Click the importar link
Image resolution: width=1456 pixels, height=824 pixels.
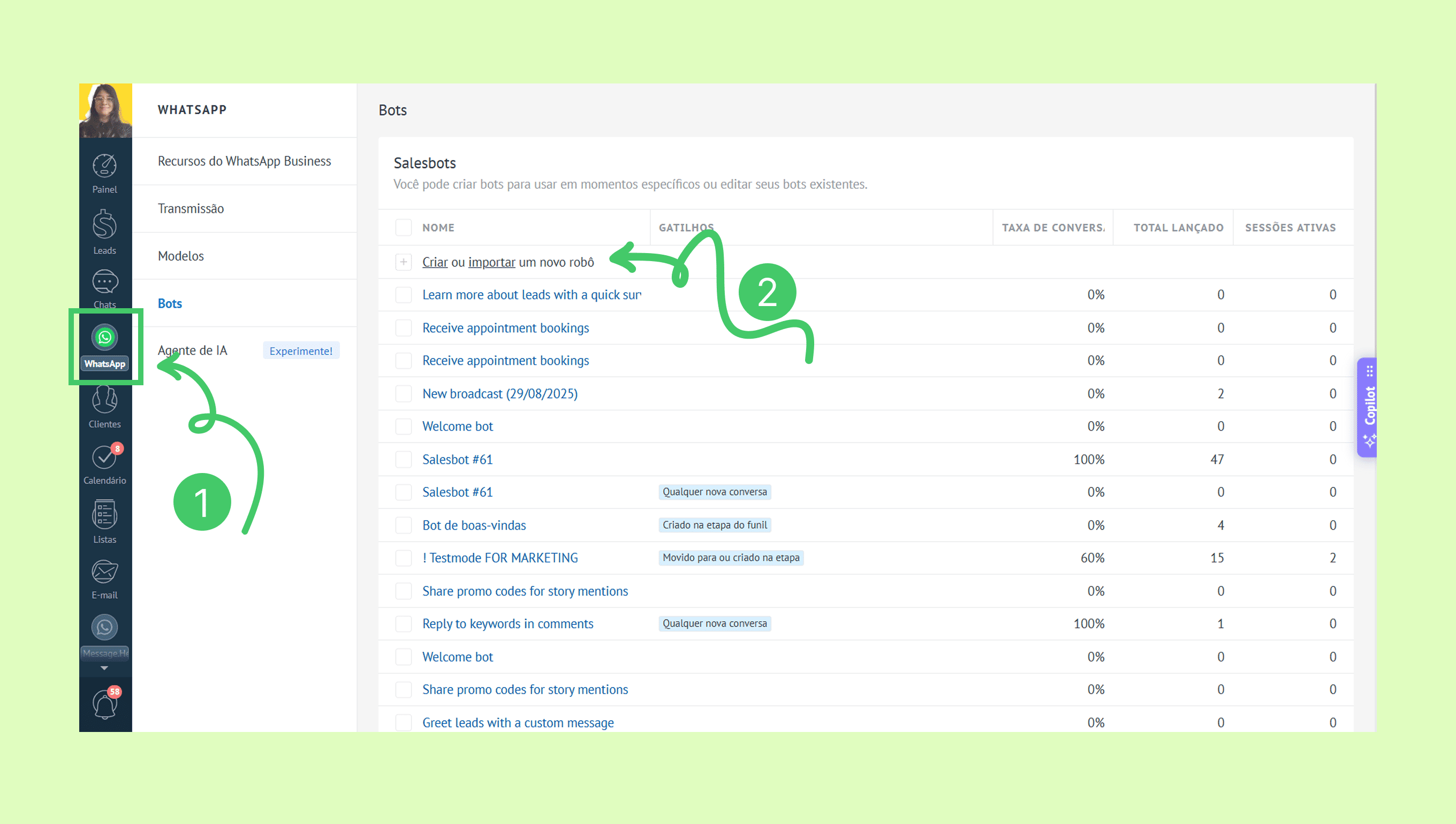coord(491,262)
